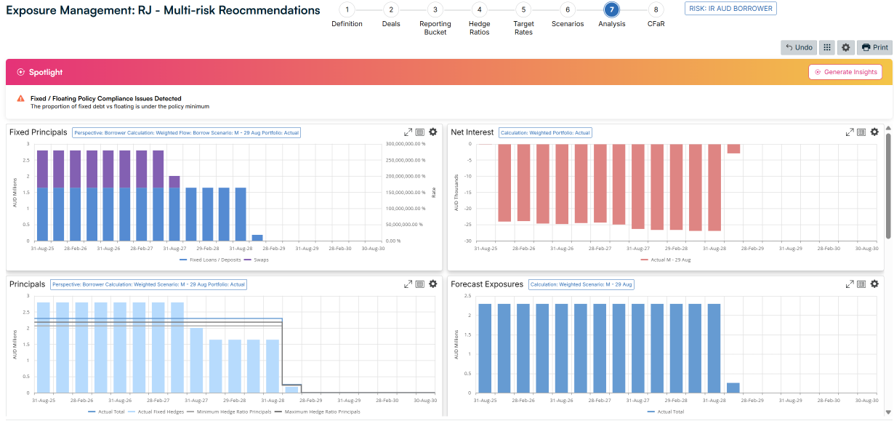Click the dashboard vertical scrollbar
The width and height of the screenshot is (894, 421).
click(888, 184)
